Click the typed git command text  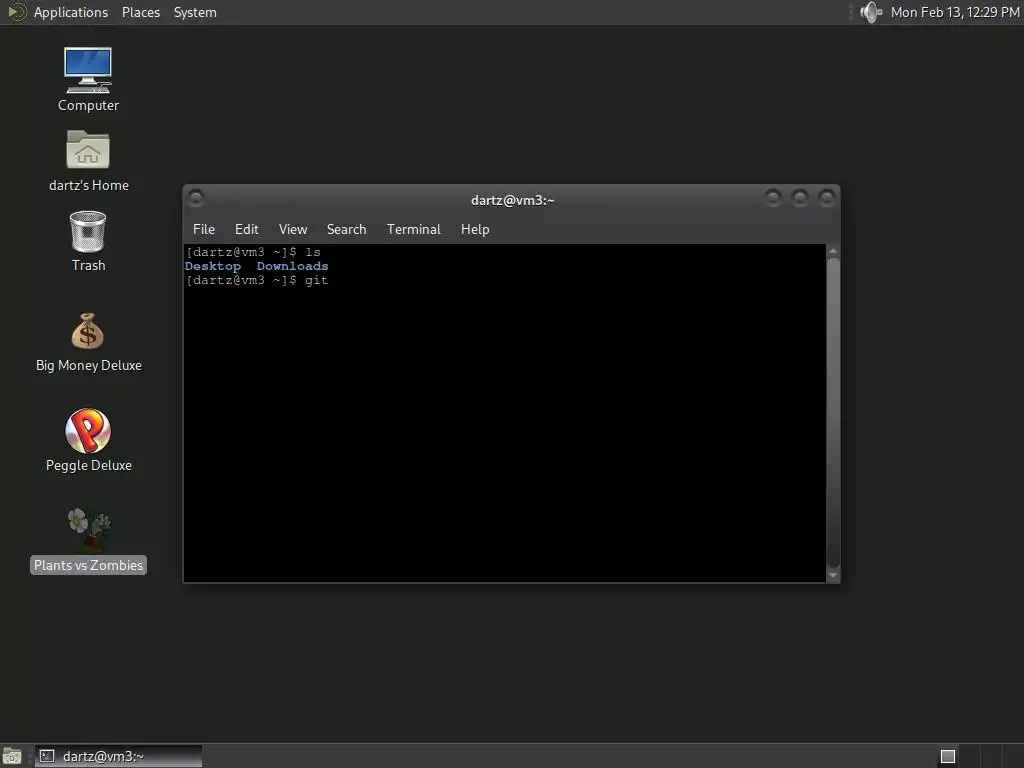(x=317, y=280)
